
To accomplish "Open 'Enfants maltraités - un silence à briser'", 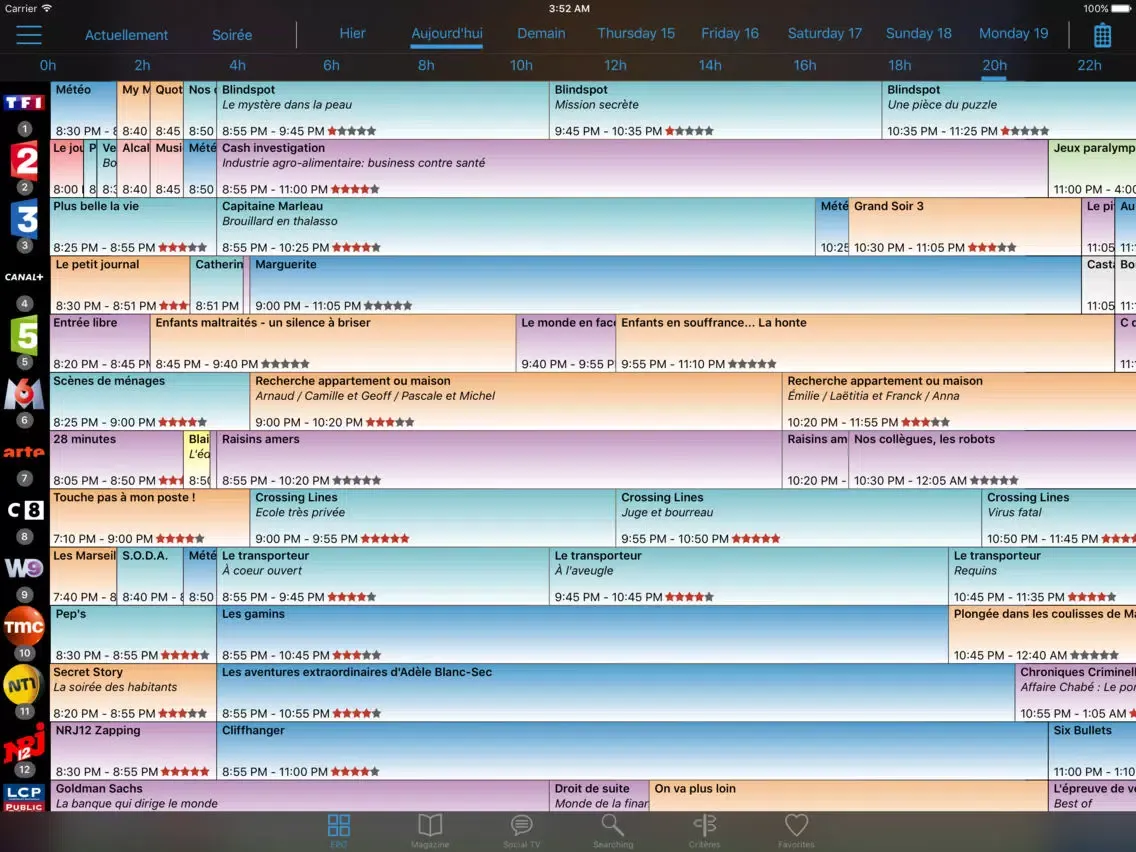I will point(333,343).
